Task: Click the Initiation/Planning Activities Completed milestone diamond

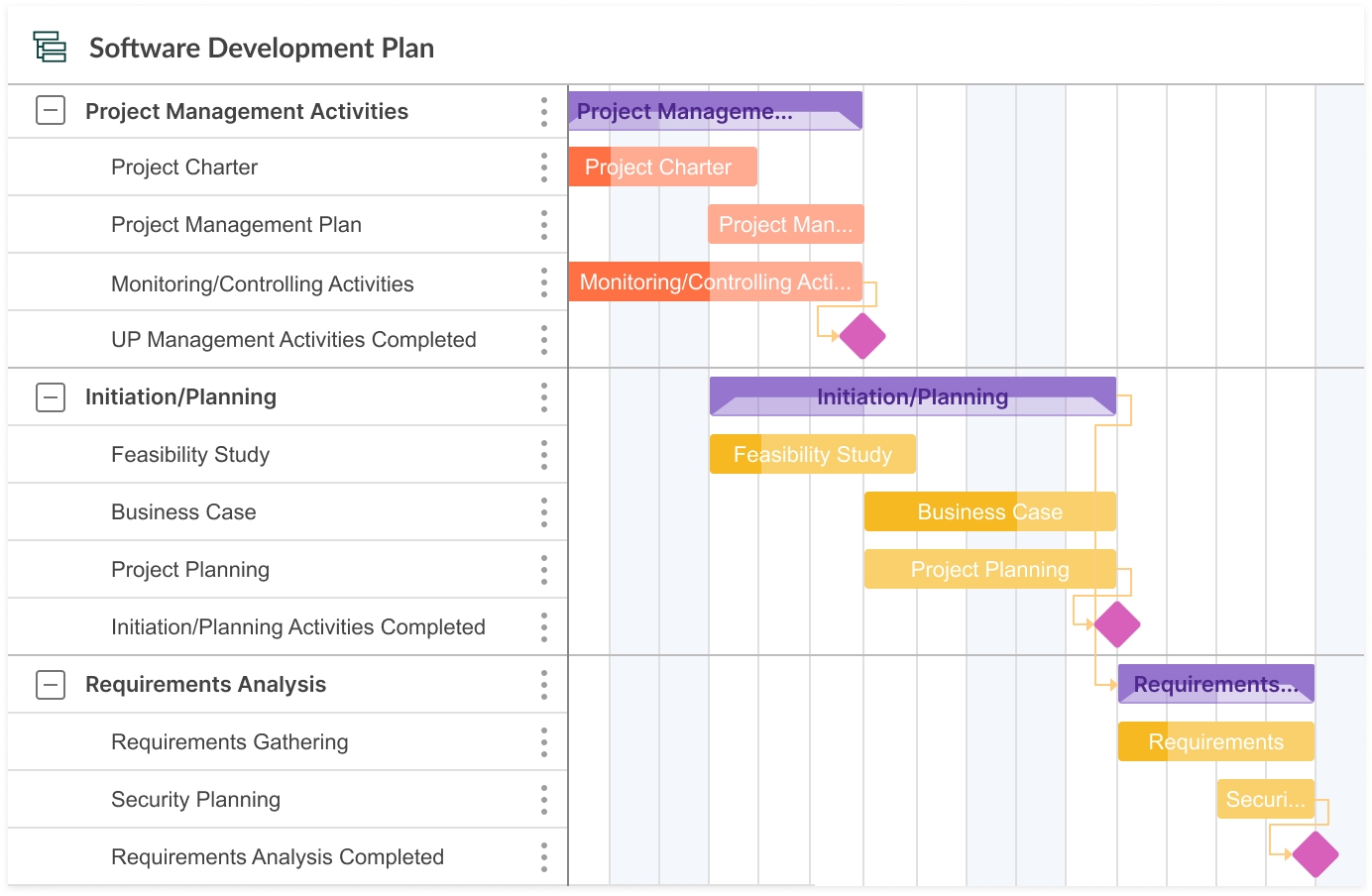Action: click(x=1117, y=624)
